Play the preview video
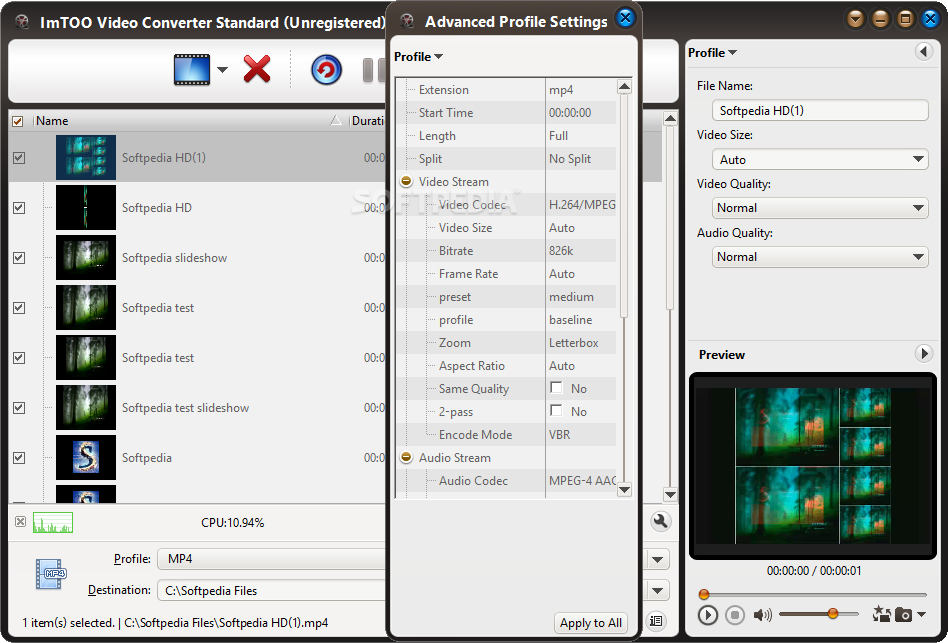948x643 pixels. point(707,615)
